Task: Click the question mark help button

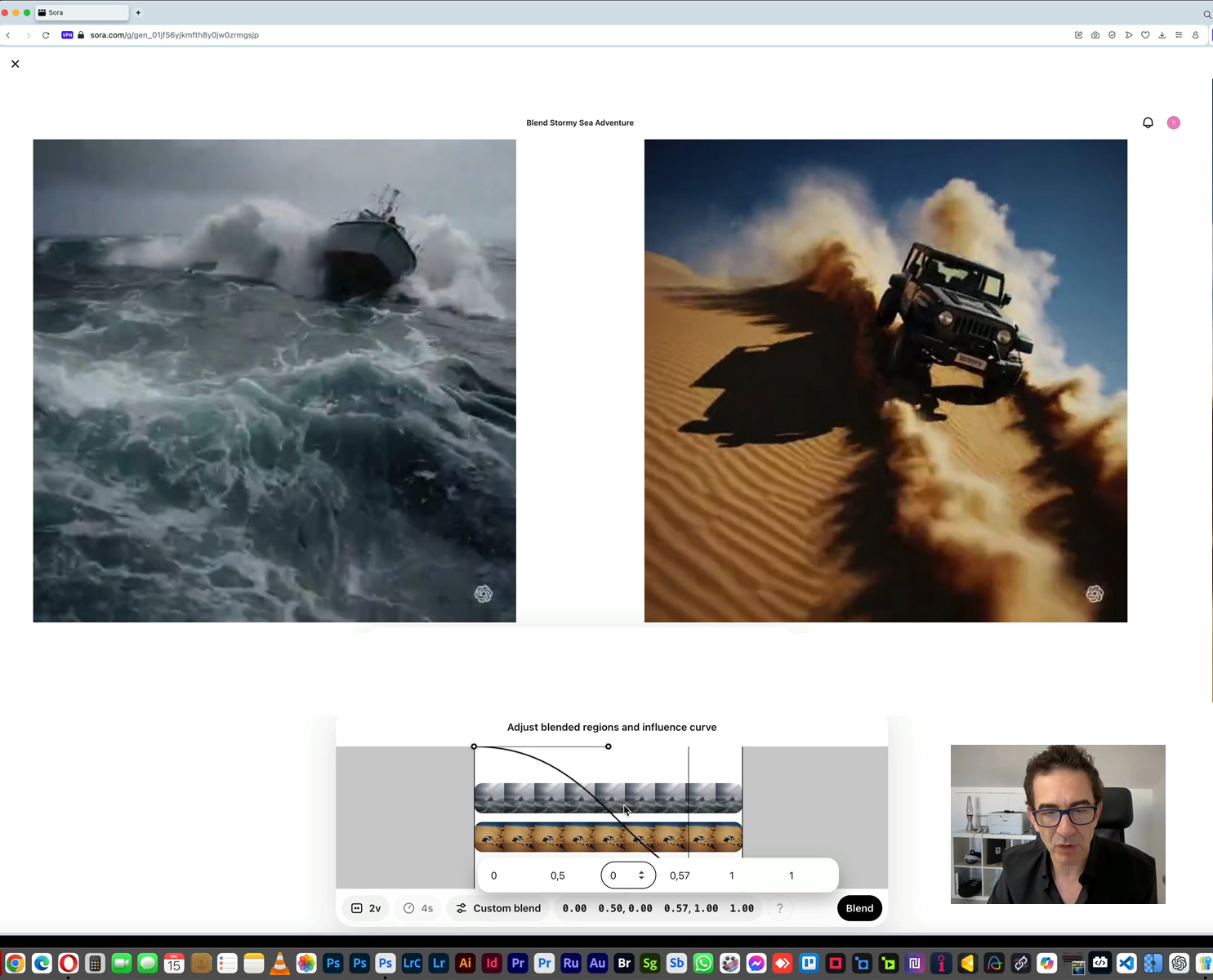Action: (779, 908)
